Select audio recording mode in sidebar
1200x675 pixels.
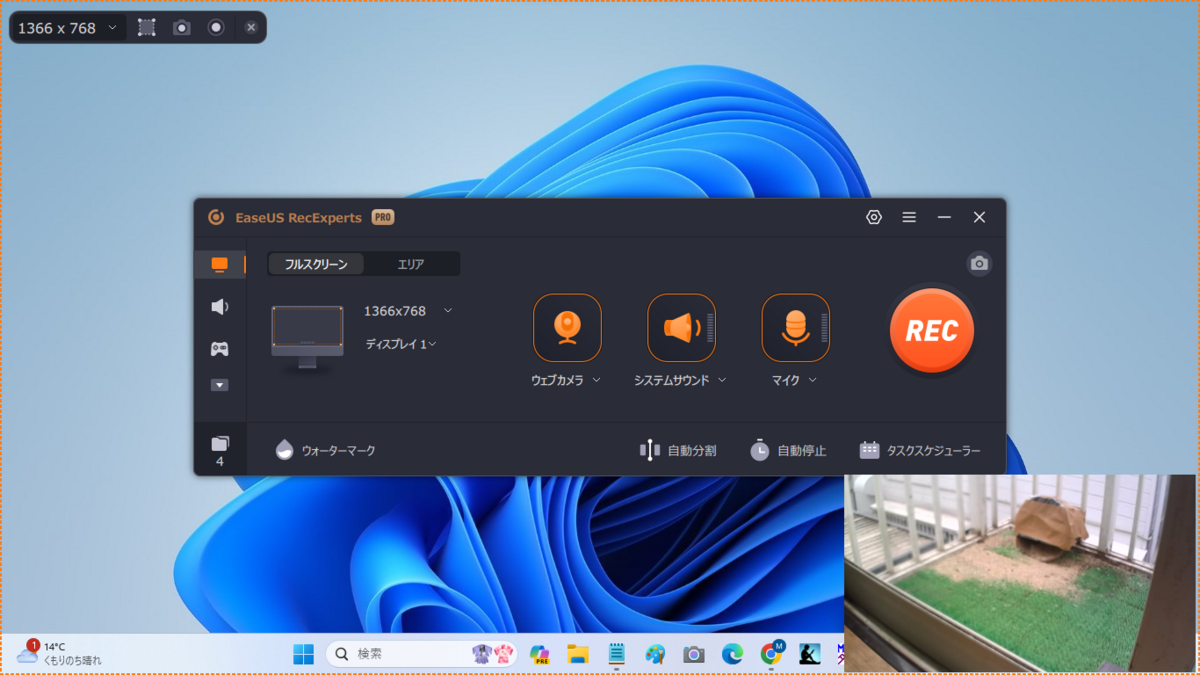tap(219, 307)
